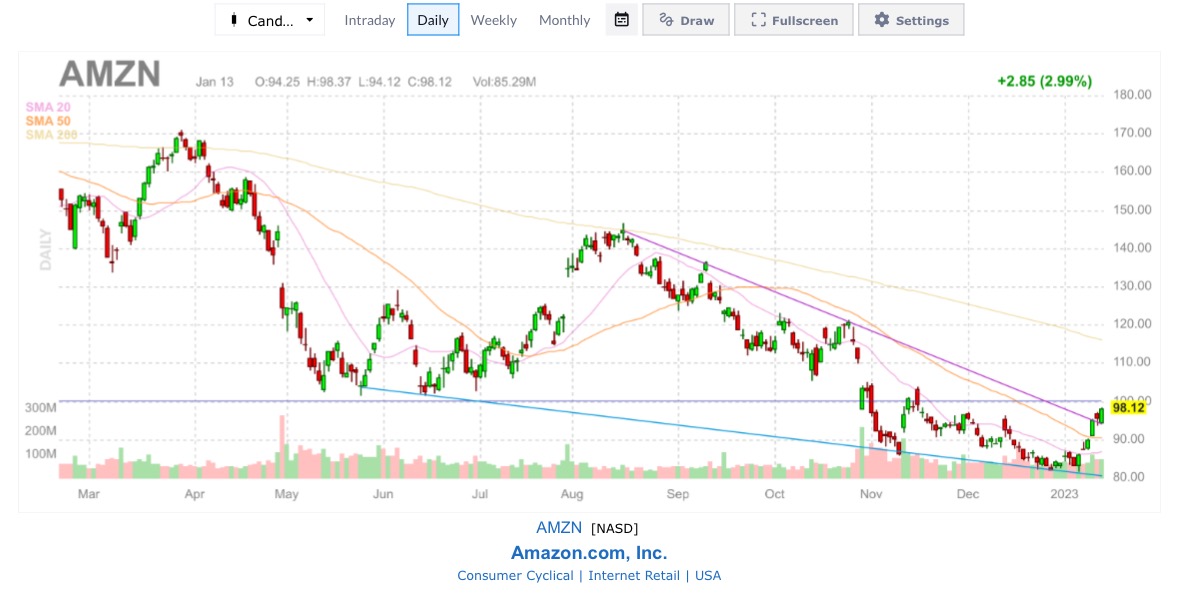Click the SMA 200 legend label
The height and width of the screenshot is (603, 1178).
(51, 135)
